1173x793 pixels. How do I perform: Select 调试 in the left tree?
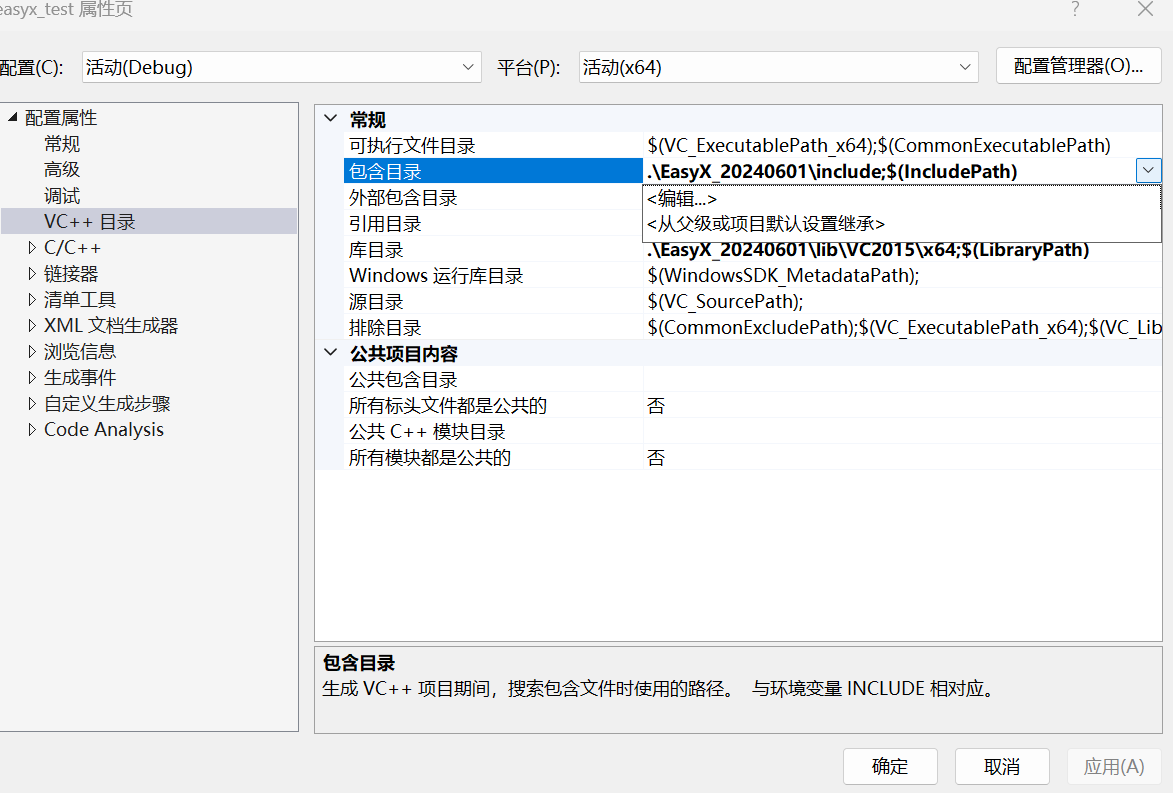point(62,196)
